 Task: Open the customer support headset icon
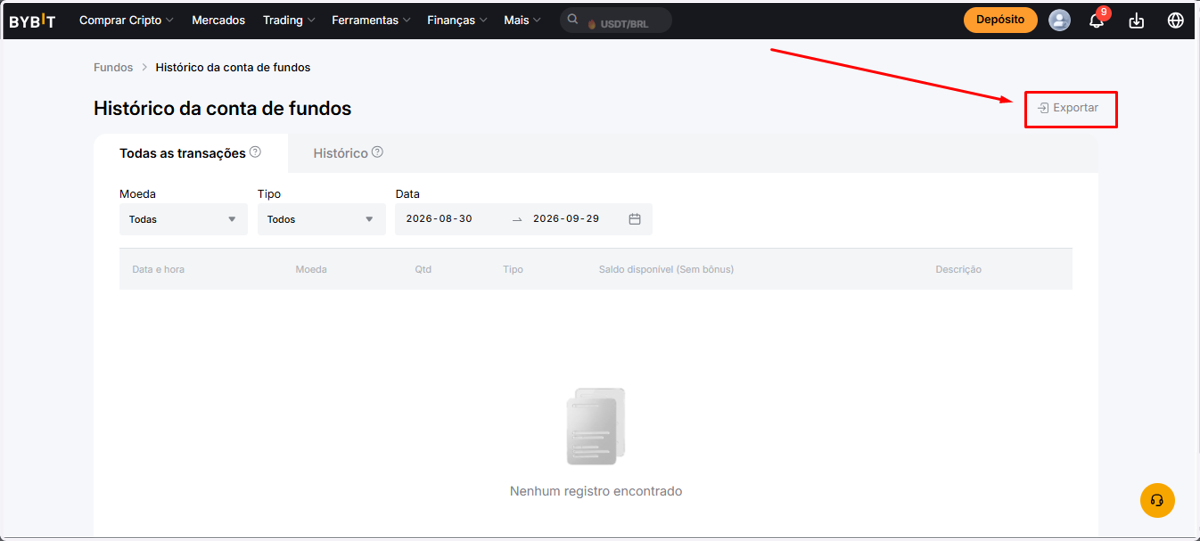[1157, 500]
